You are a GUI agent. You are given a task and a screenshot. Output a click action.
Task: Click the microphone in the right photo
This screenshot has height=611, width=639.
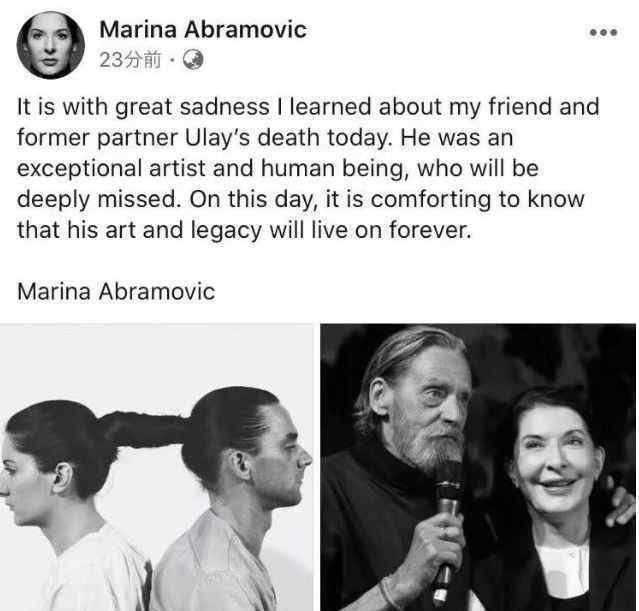pyautogui.click(x=447, y=530)
